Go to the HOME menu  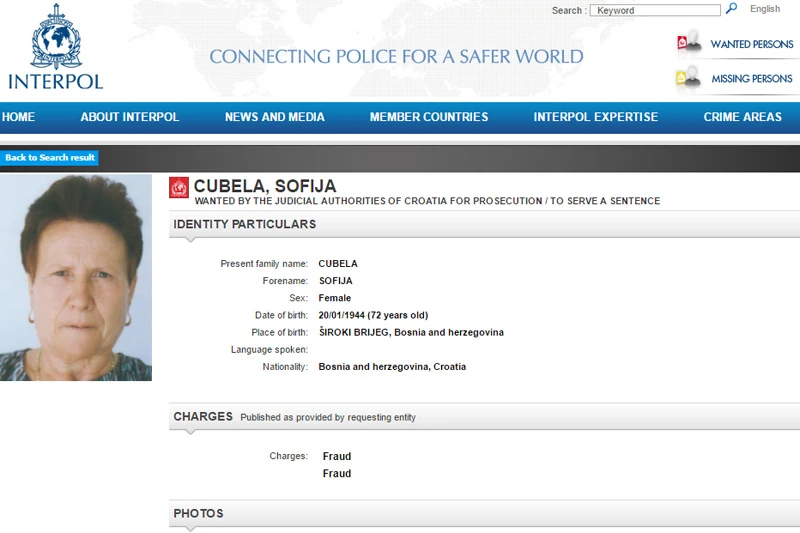click(18, 117)
